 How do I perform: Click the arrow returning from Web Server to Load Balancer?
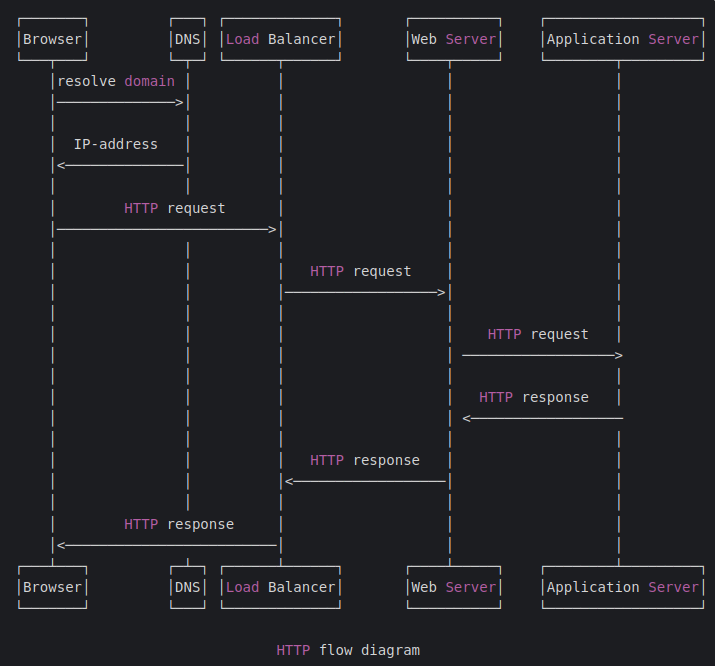365,481
